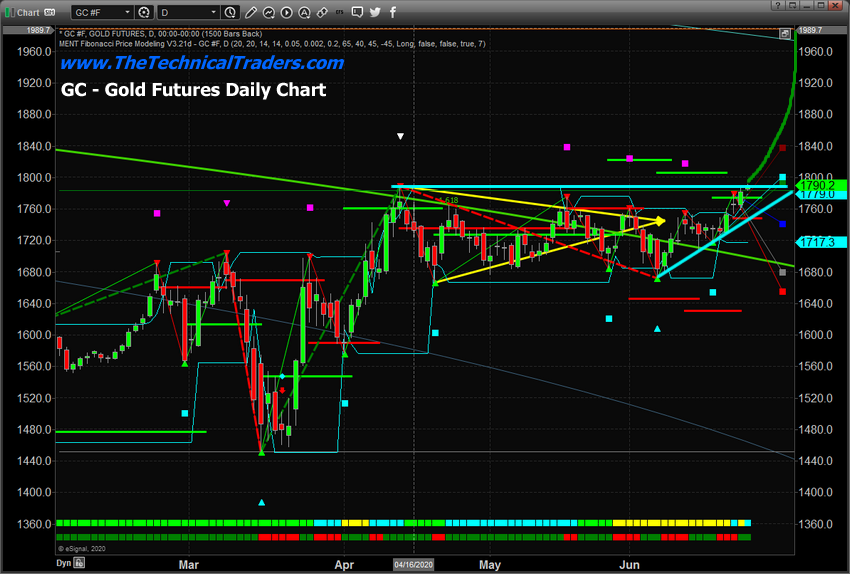Open the alerts circled-A icon
This screenshot has width=850, height=574.
click(x=304, y=12)
